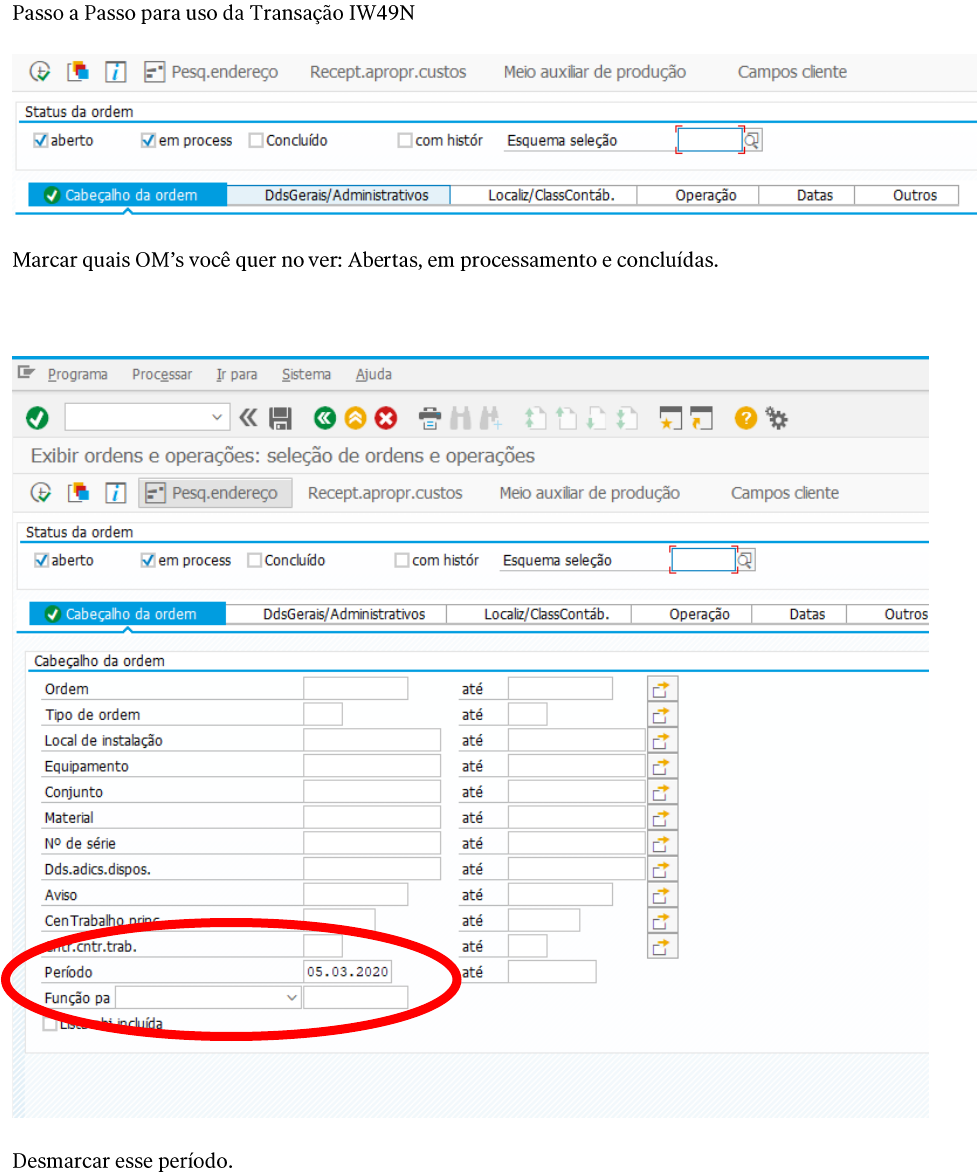This screenshot has height=1173, width=977.
Task: Open the command field history dropdown arrow
Action: [x=217, y=418]
